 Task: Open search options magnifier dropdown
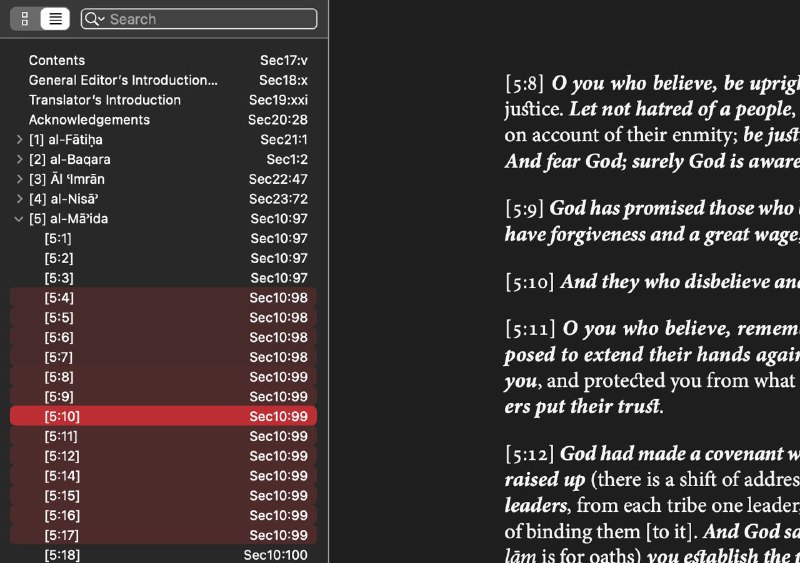[94, 19]
